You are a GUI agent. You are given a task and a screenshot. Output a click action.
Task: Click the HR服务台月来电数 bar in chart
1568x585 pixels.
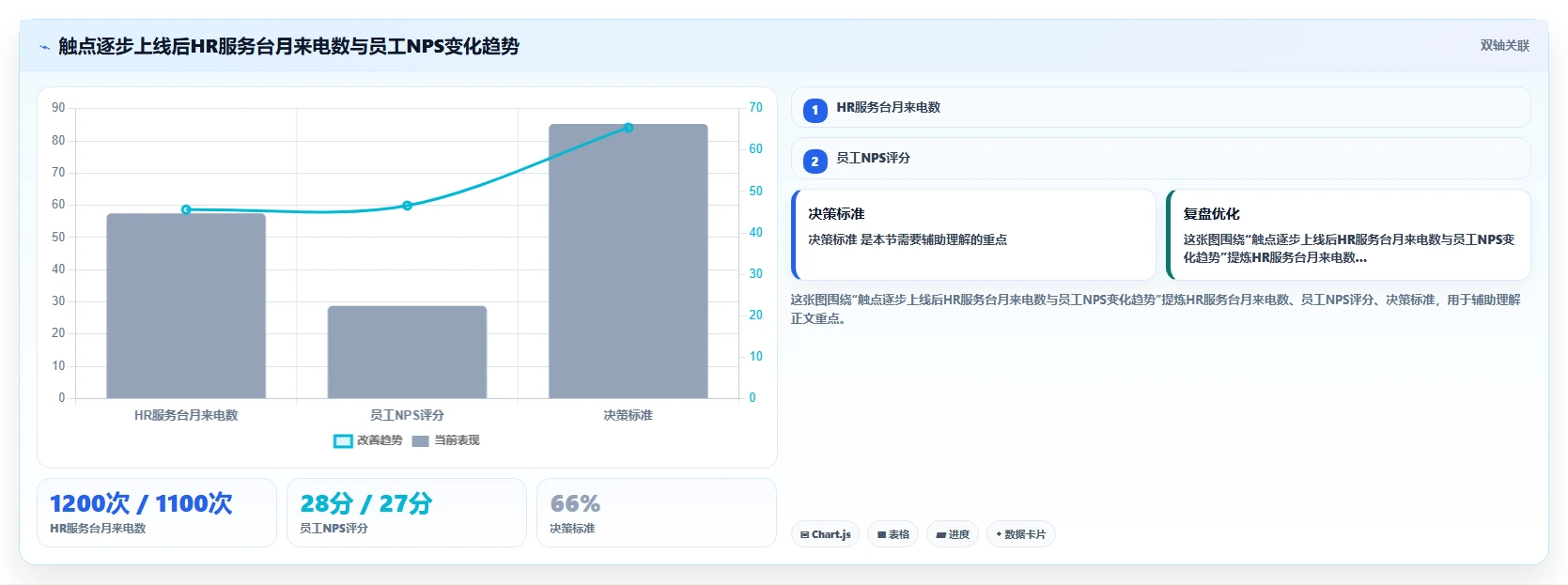tap(186, 306)
